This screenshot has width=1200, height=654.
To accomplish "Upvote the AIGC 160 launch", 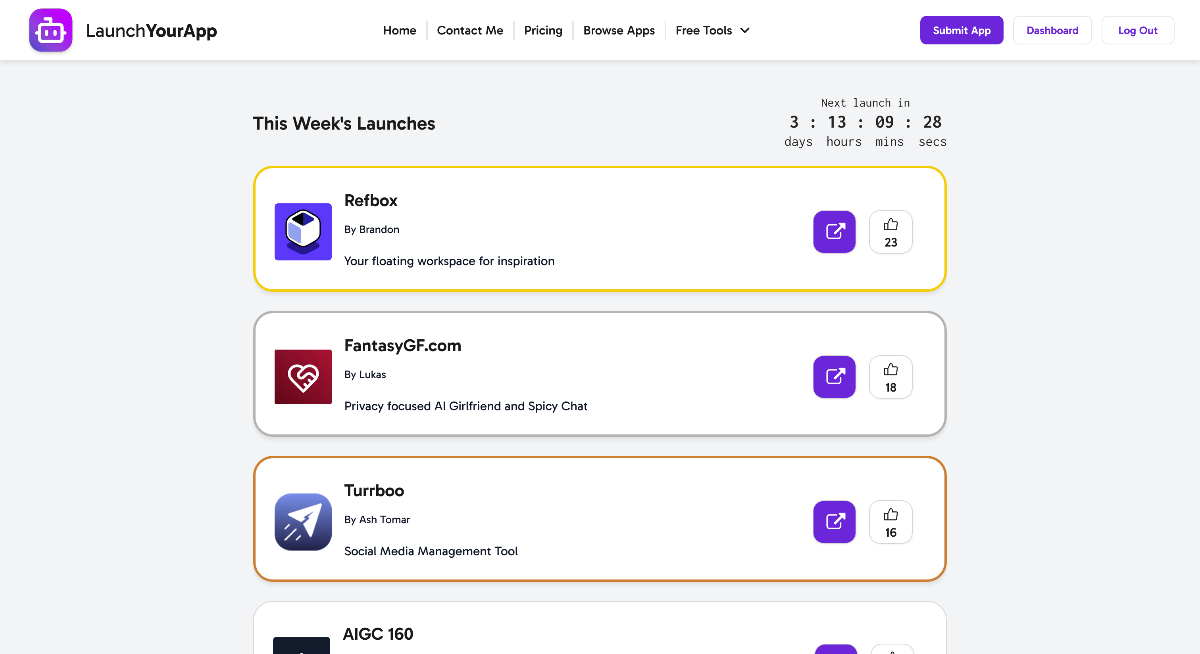I will pyautogui.click(x=890, y=648).
